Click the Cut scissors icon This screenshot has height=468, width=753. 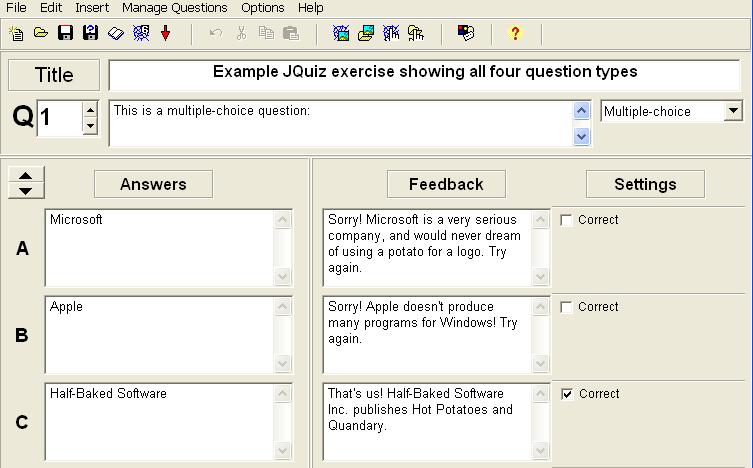(x=241, y=33)
